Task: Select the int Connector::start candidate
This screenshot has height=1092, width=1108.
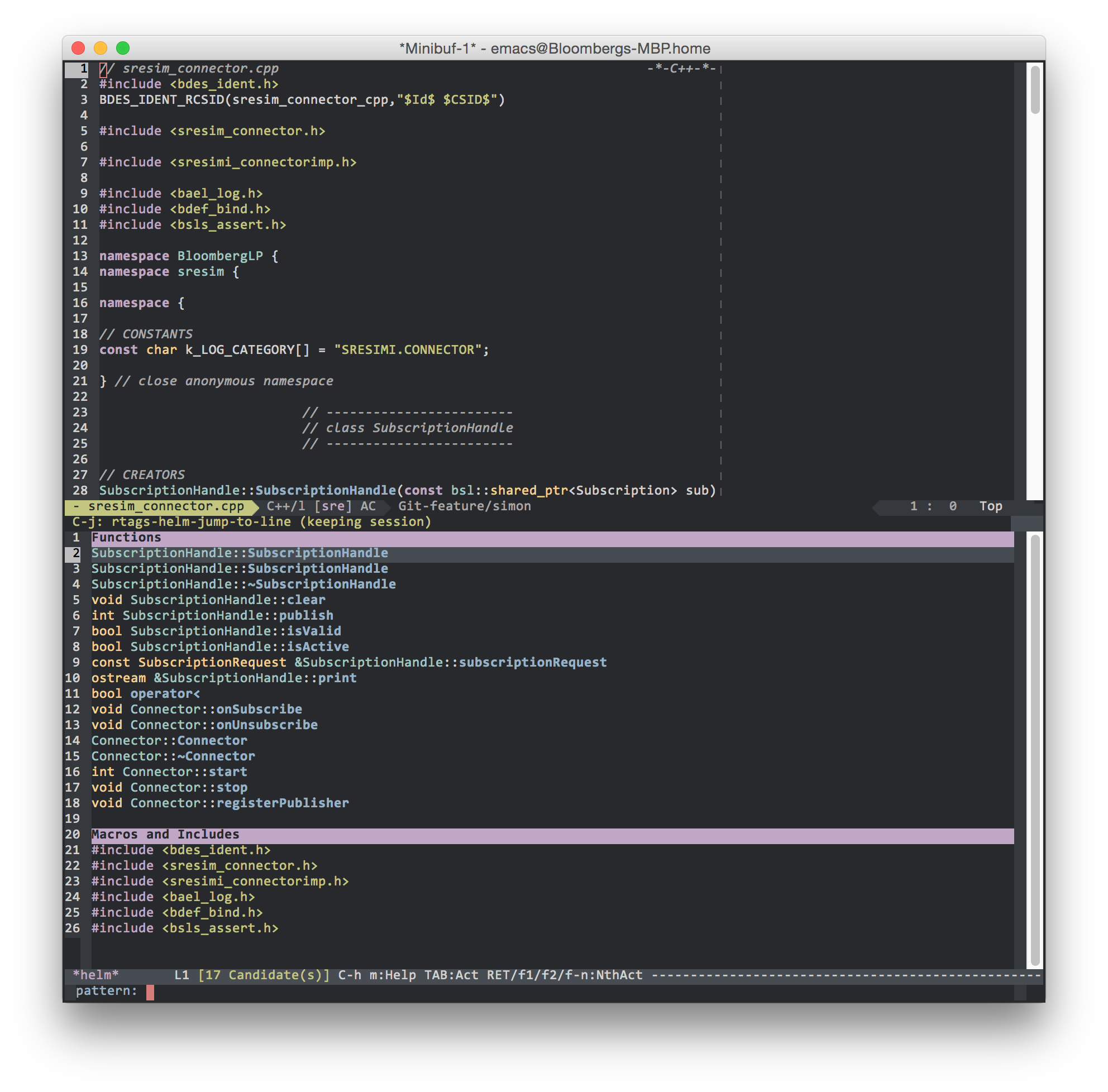Action: 169,772
